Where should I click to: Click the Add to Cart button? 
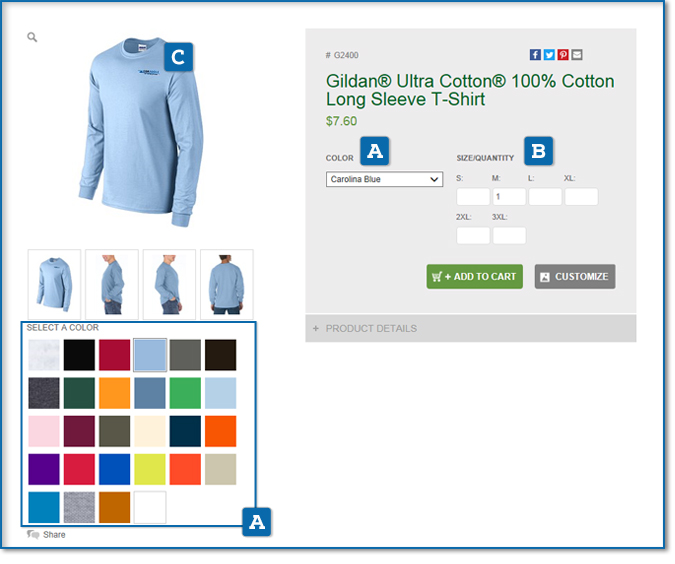[474, 276]
